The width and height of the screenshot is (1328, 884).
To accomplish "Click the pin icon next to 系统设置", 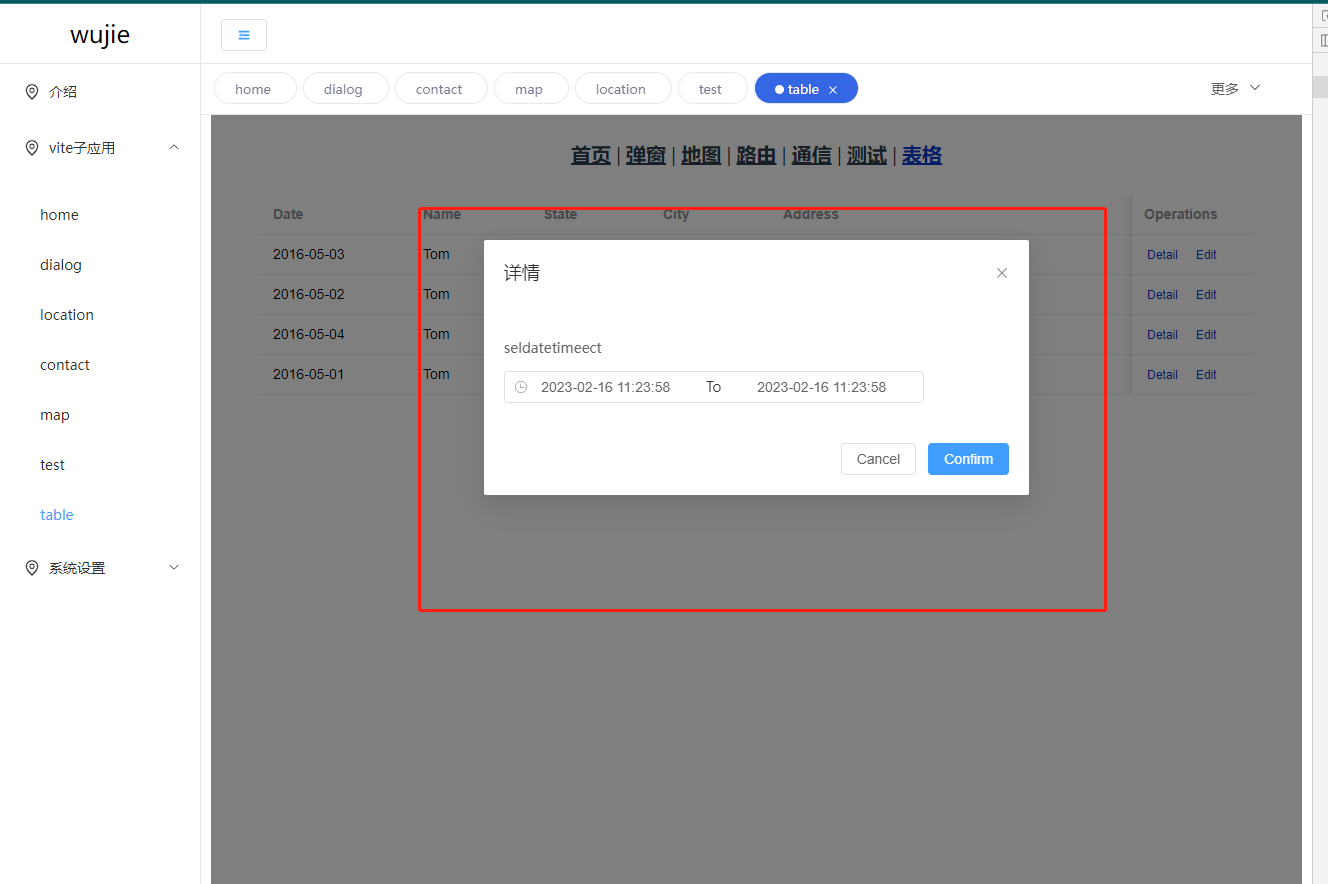I will click(x=31, y=567).
